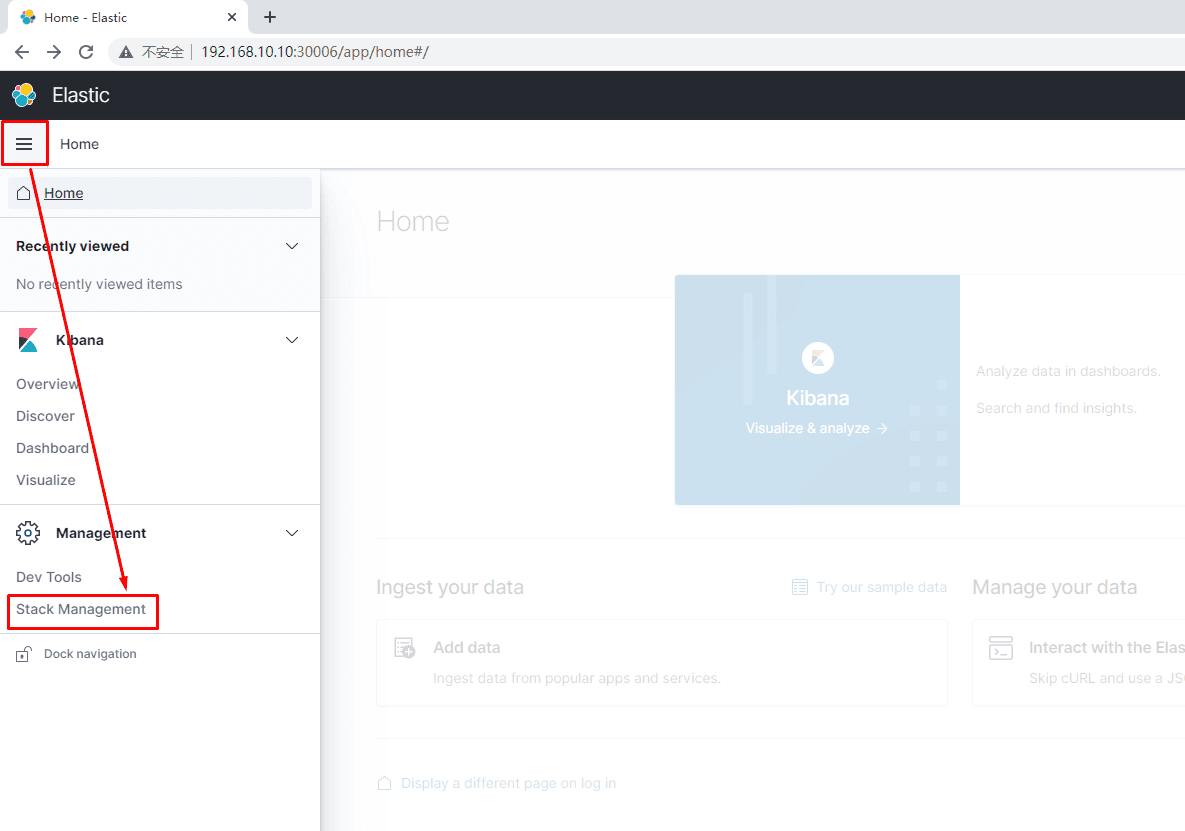Click the Management section heading
This screenshot has height=831, width=1185.
tap(101, 533)
